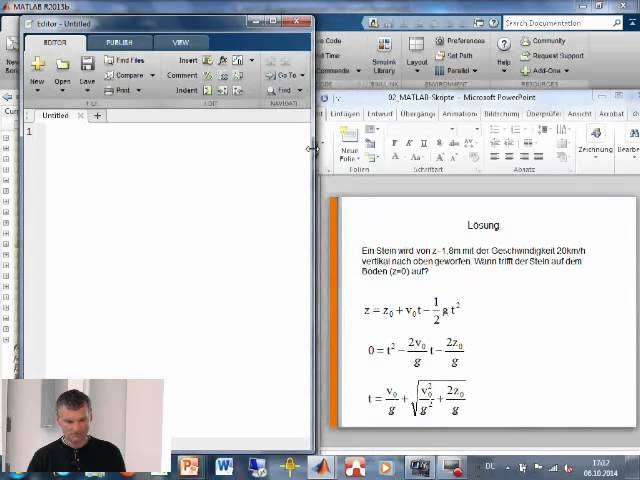This screenshot has width=640, height=480.
Task: Open the Überprüfen tab in PowerPoint
Action: [x=543, y=114]
